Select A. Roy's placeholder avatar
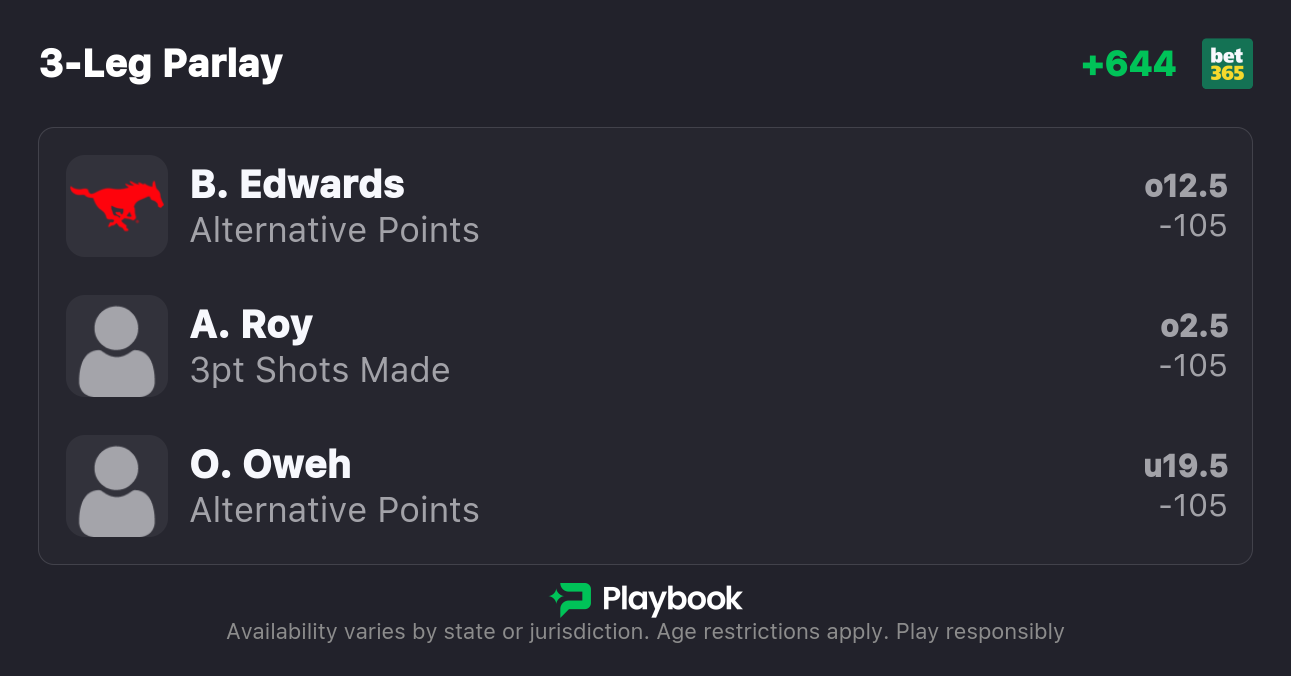 click(x=116, y=346)
